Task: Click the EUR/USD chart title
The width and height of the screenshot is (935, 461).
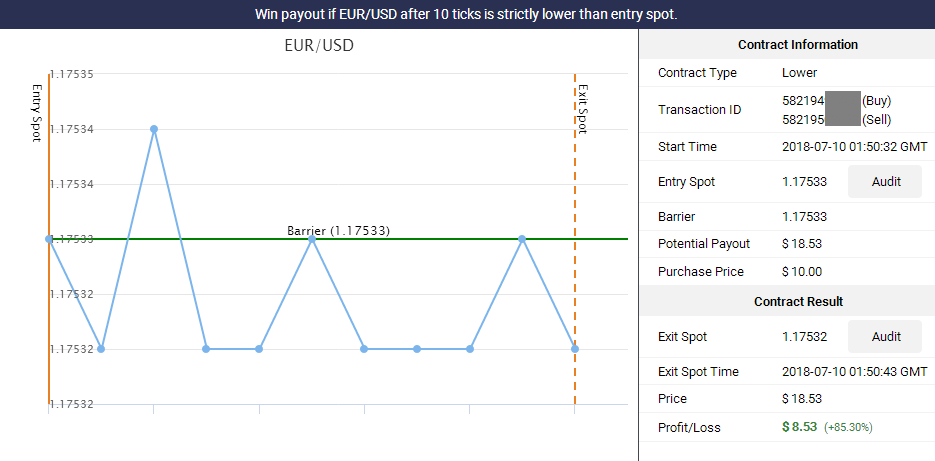Action: (319, 45)
